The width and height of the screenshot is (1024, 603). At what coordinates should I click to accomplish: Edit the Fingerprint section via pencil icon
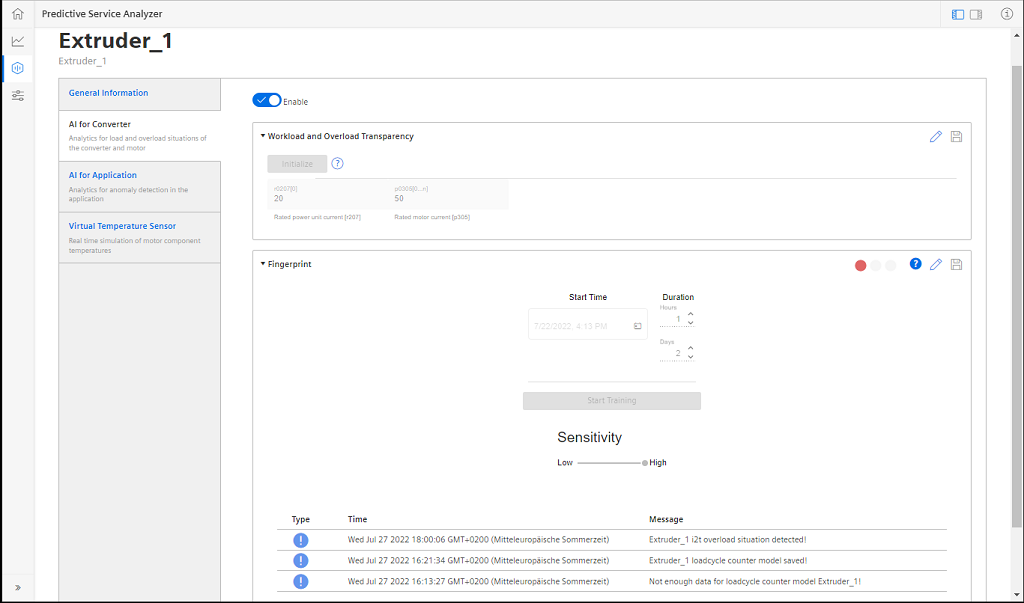[x=936, y=264]
